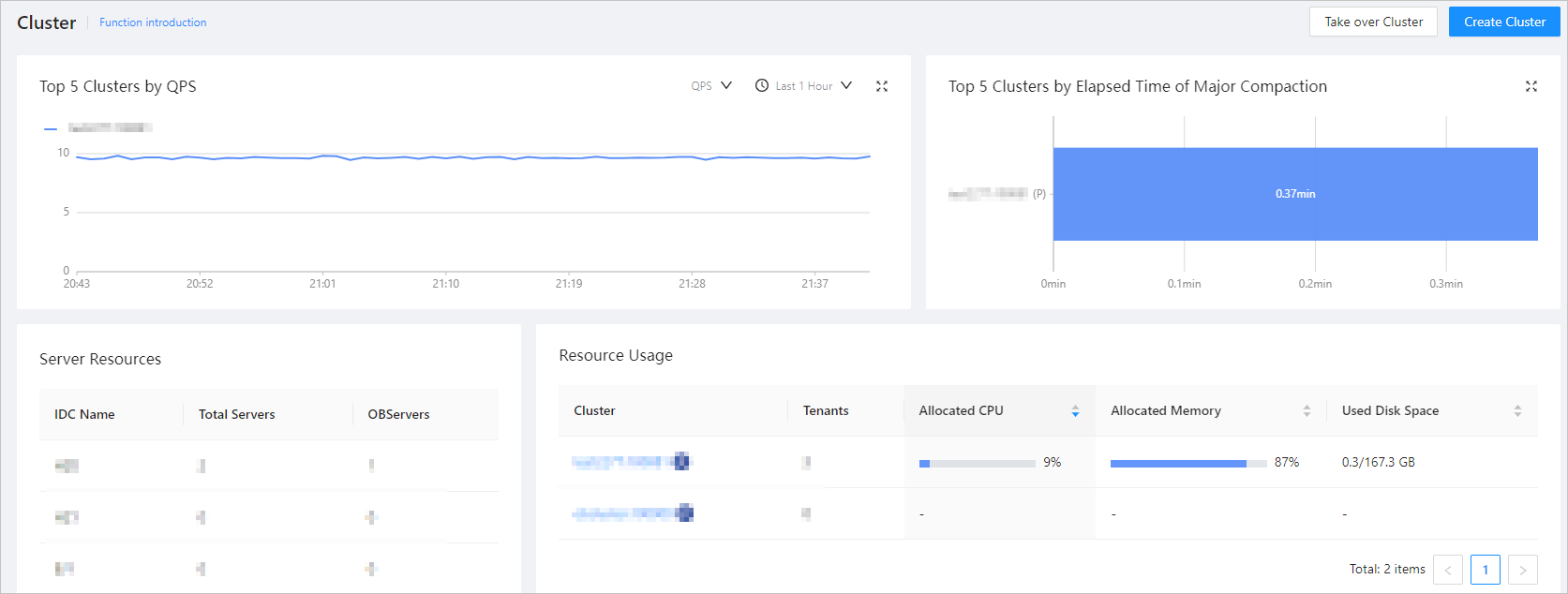Sort the table by Allocated Memory
Viewport: 1568px width, 594px height.
click(x=1307, y=411)
